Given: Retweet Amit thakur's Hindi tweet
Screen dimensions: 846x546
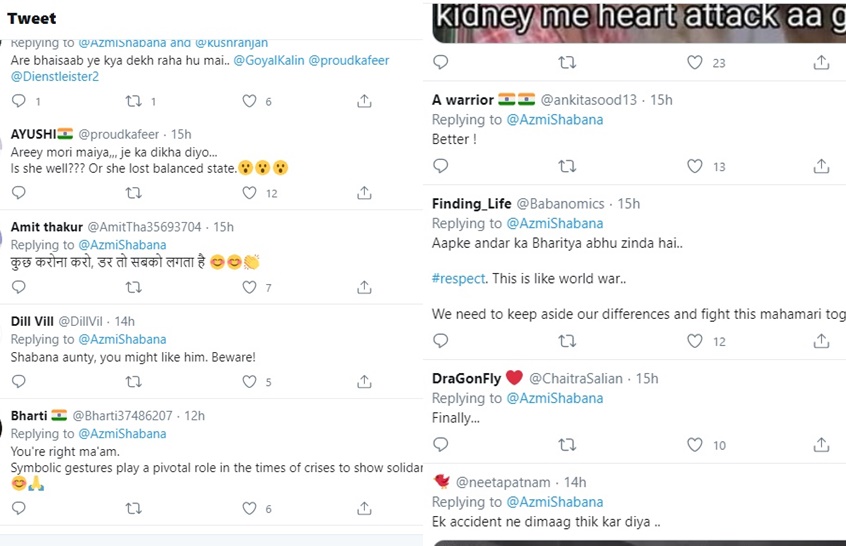Looking at the screenshot, I should pos(133,288).
